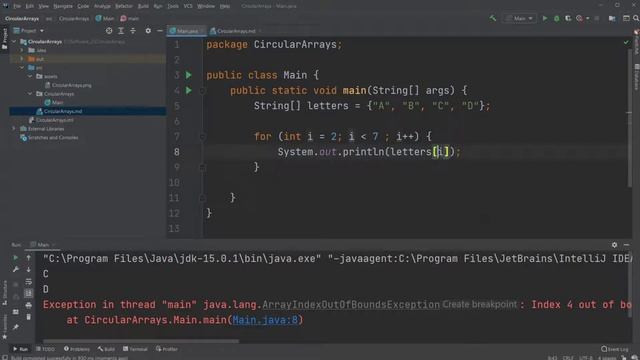Click the Structure vertical side tab
This screenshot has width=640, height=360.
pyautogui.click(x=4, y=293)
